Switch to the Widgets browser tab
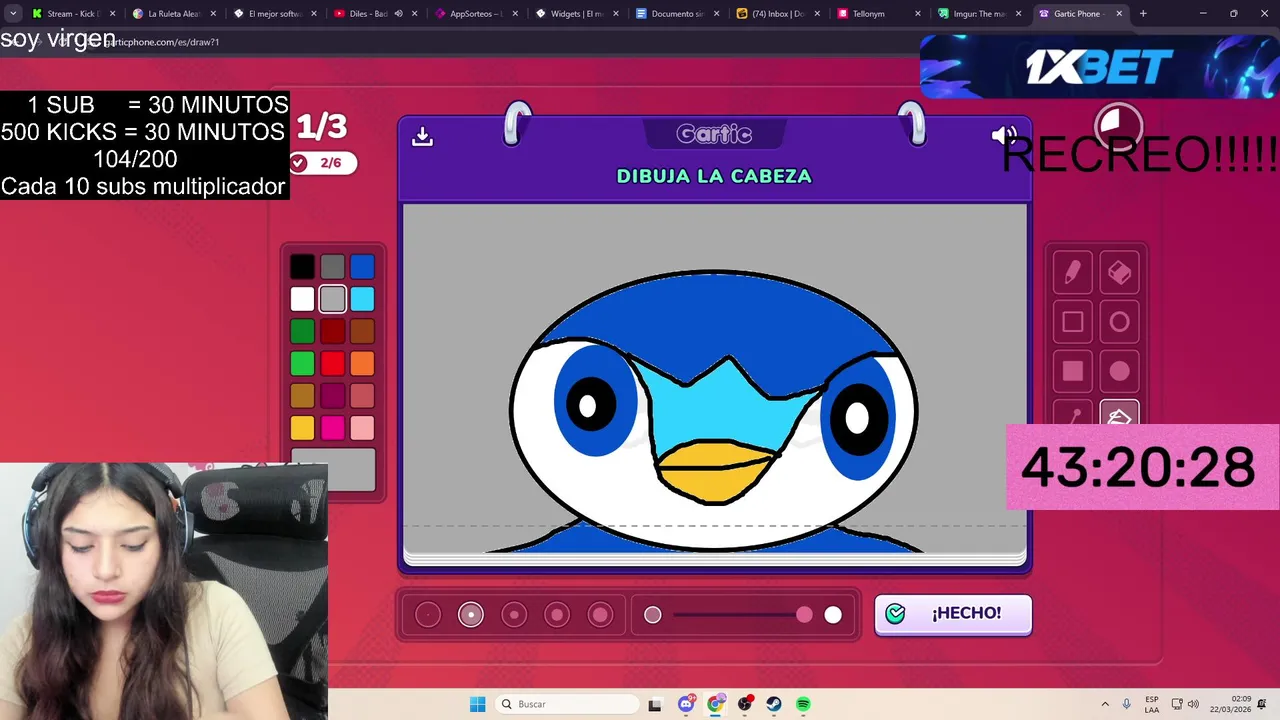Screen dimensions: 1280x720 (576, 14)
